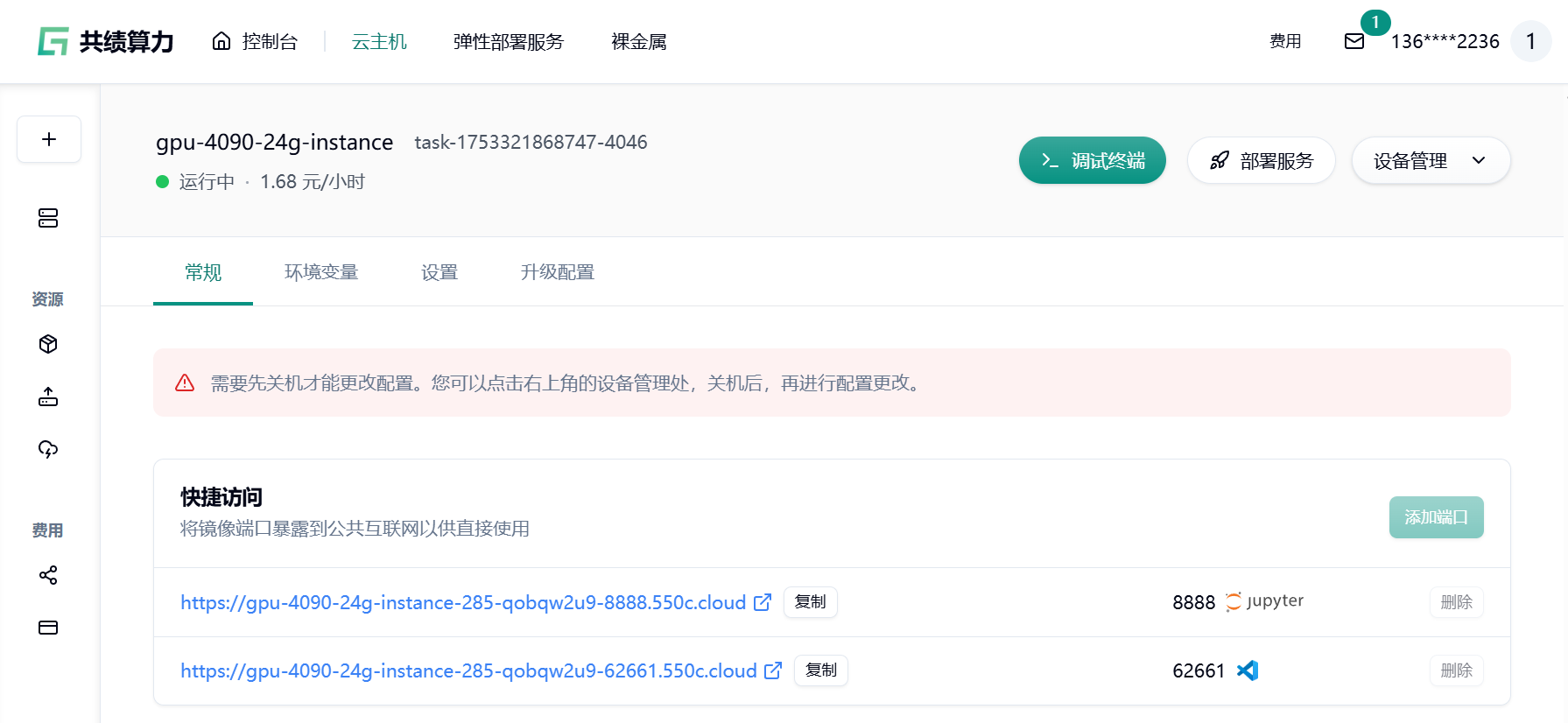Open the server instances sidebar icon

(48, 218)
